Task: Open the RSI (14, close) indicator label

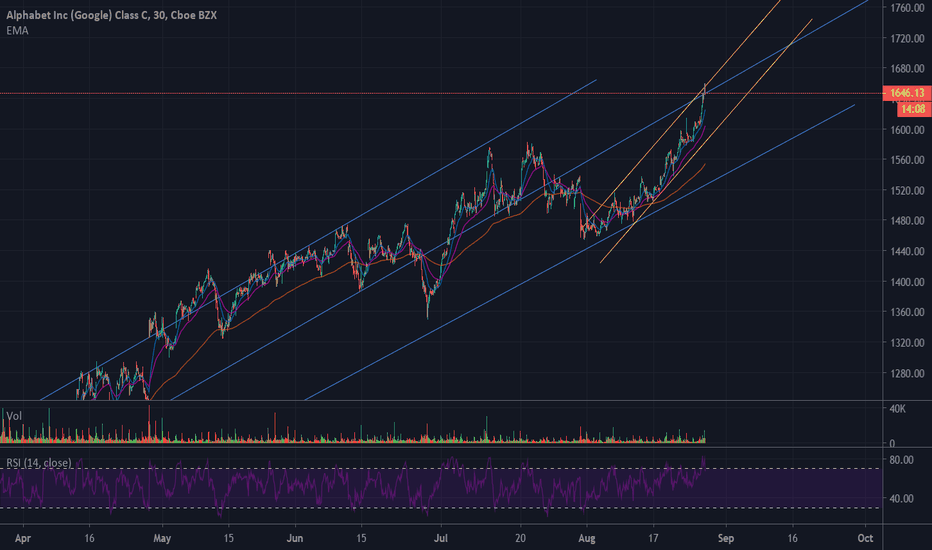Action: coord(39,463)
